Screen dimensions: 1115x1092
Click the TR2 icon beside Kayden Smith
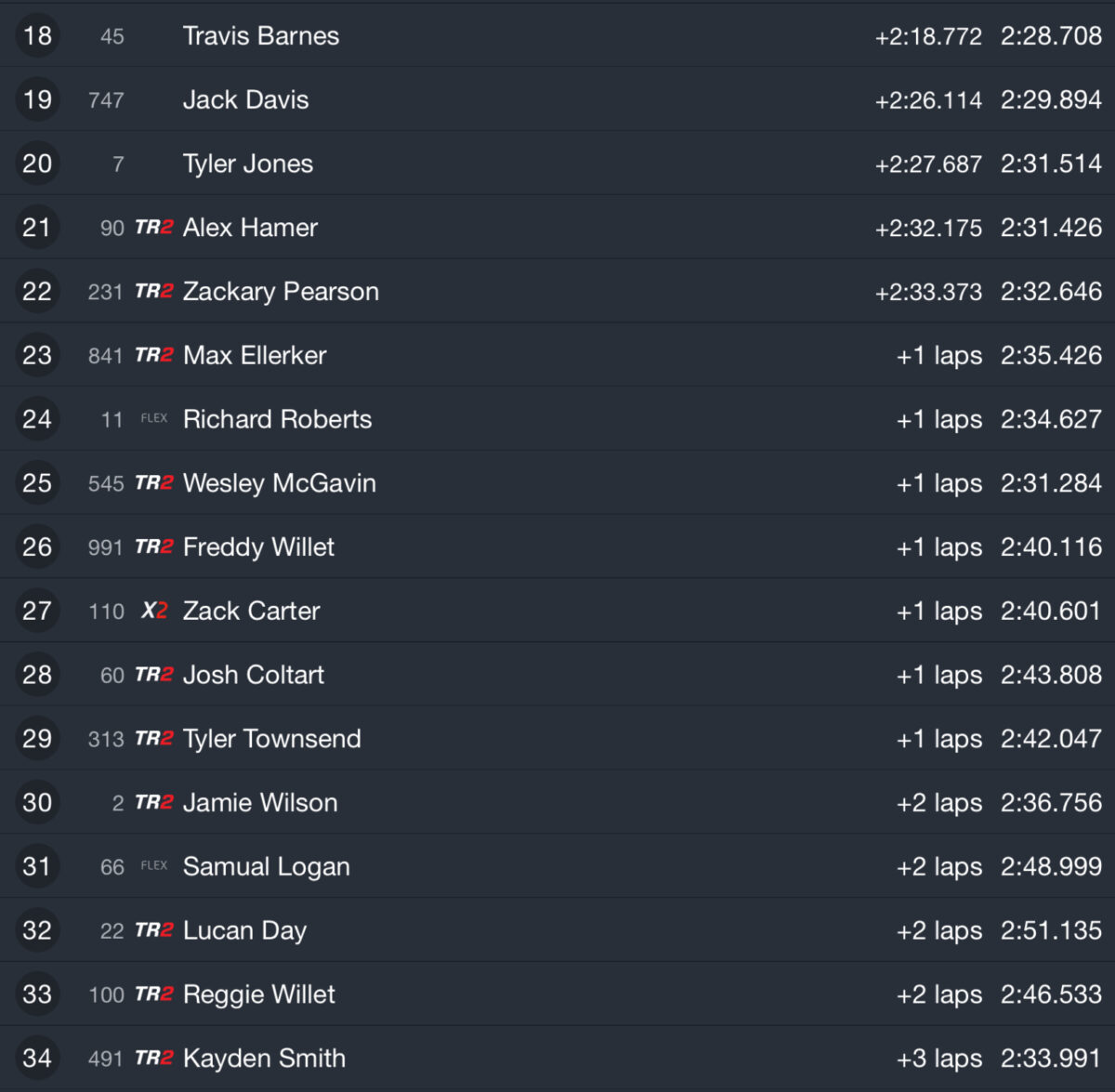pyautogui.click(x=154, y=1058)
